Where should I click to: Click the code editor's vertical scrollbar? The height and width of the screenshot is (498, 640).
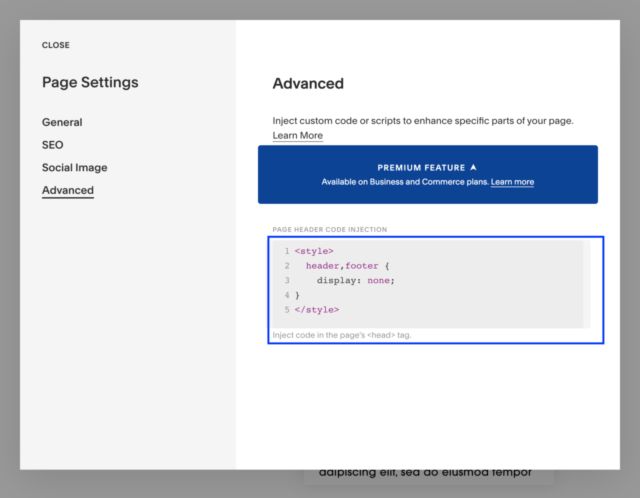[x=587, y=284]
